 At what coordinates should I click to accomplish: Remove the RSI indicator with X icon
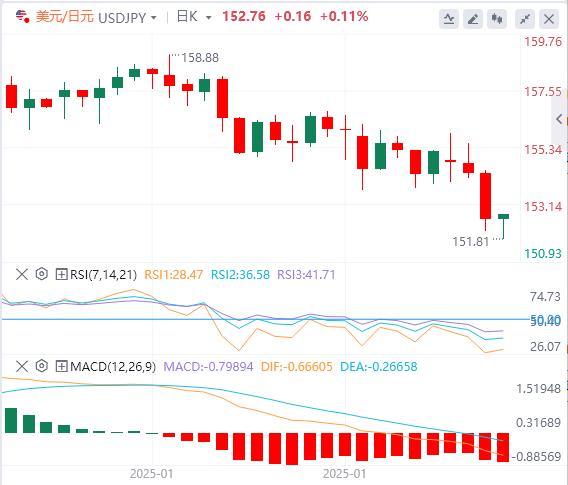pos(22,274)
